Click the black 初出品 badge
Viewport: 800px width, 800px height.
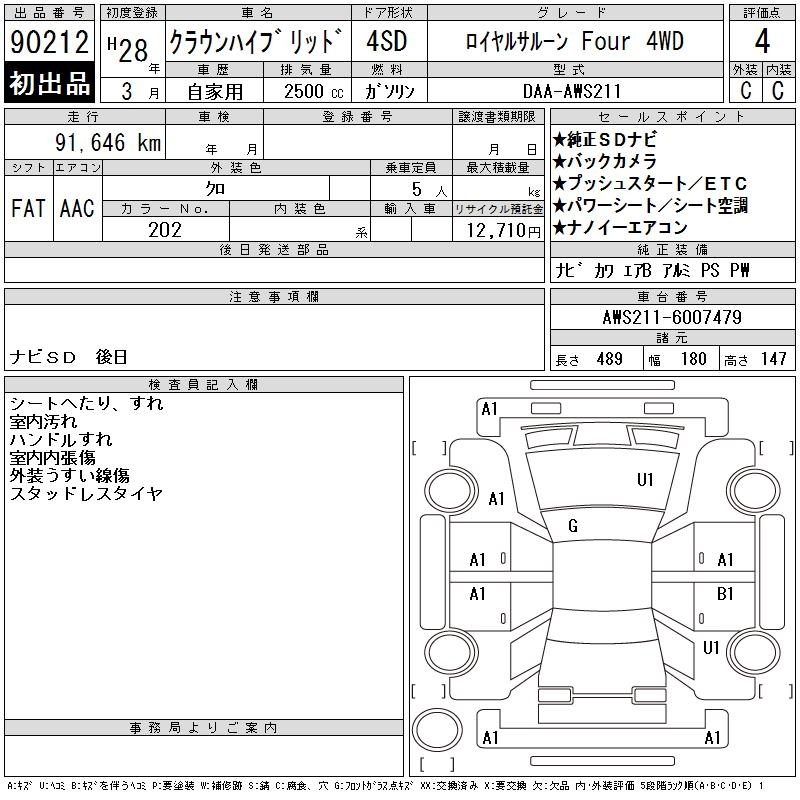[50, 84]
